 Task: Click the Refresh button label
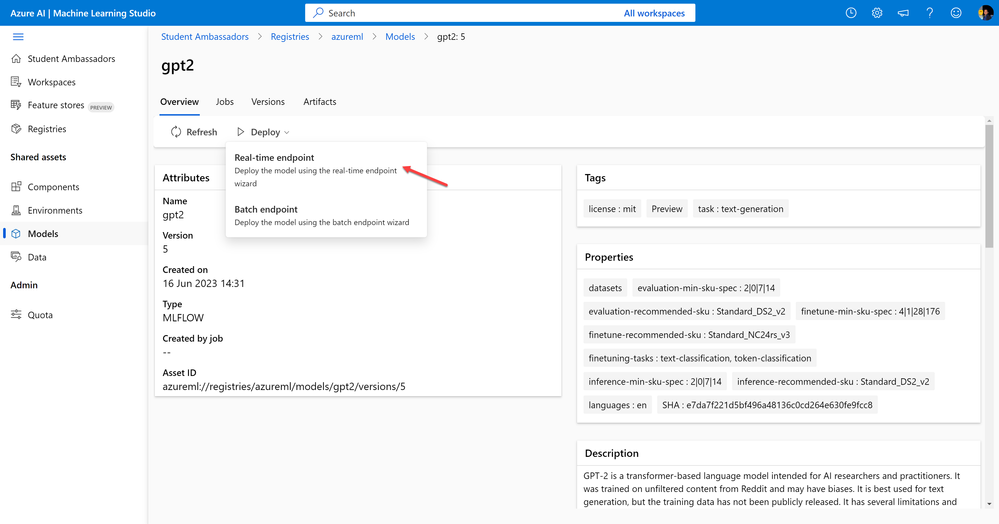point(201,132)
